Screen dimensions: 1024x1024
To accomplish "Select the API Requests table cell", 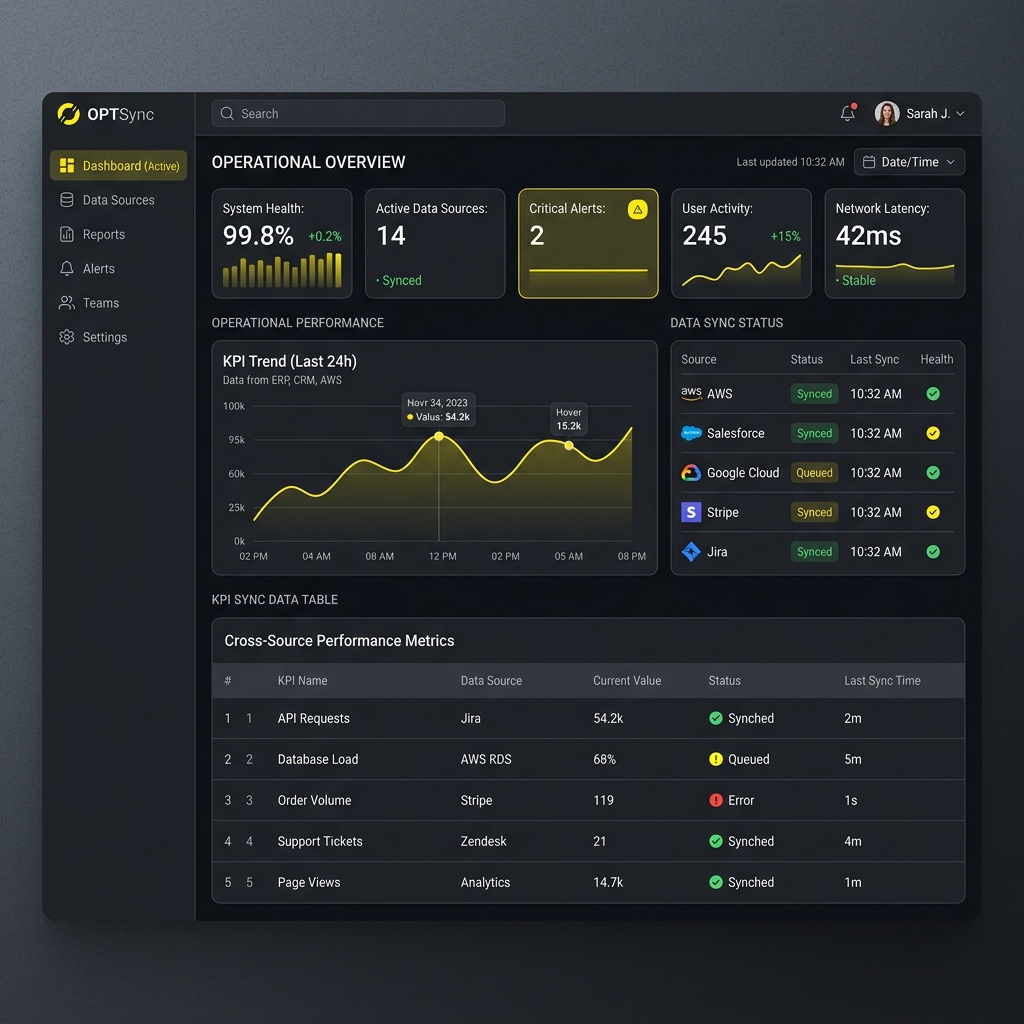I will (x=313, y=718).
